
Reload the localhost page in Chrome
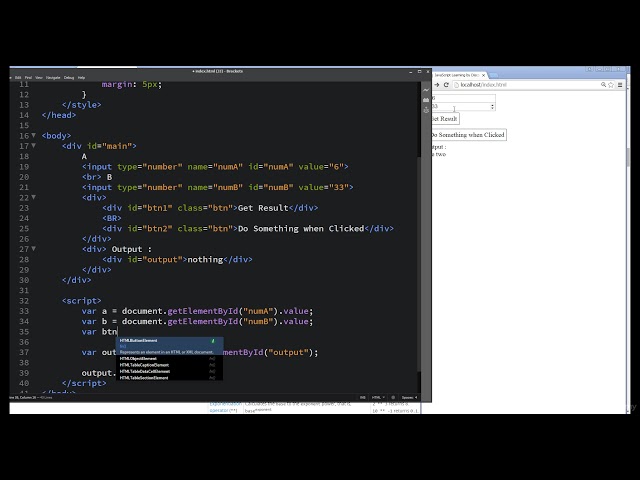(446, 85)
